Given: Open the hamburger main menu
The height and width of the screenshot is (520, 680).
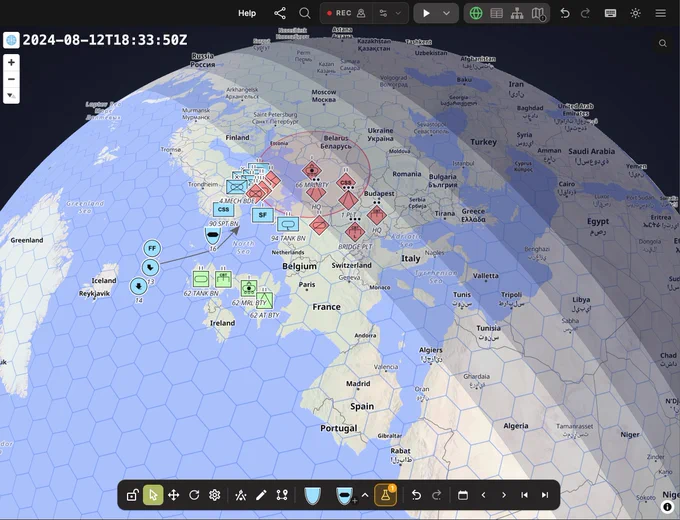Looking at the screenshot, I should [660, 13].
